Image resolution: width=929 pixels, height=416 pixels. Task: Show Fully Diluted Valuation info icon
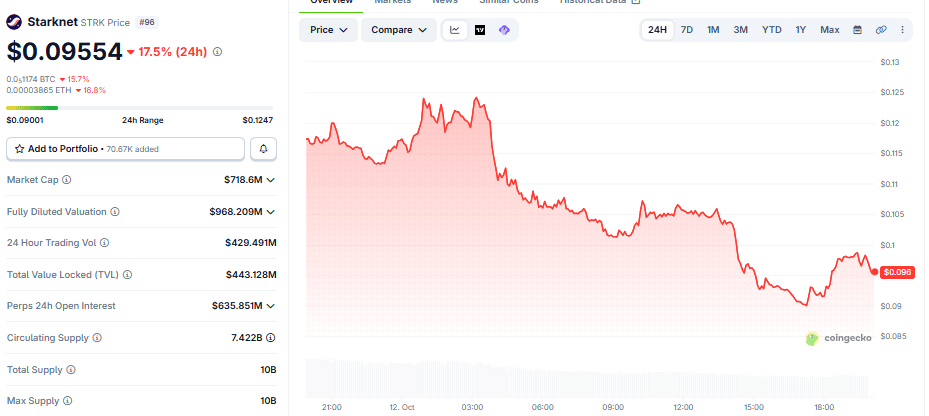(x=115, y=212)
